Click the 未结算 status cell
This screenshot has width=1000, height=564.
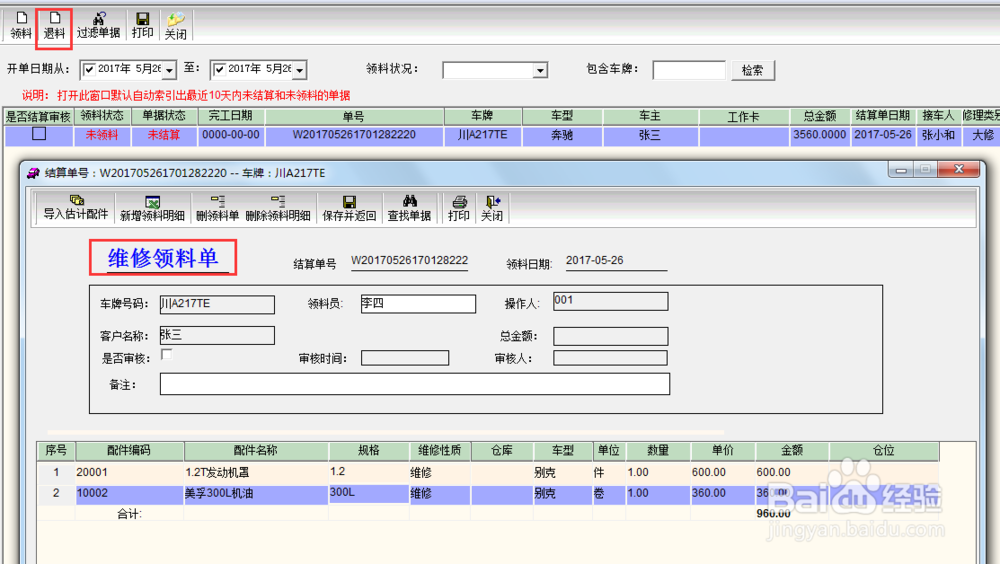coord(164,135)
